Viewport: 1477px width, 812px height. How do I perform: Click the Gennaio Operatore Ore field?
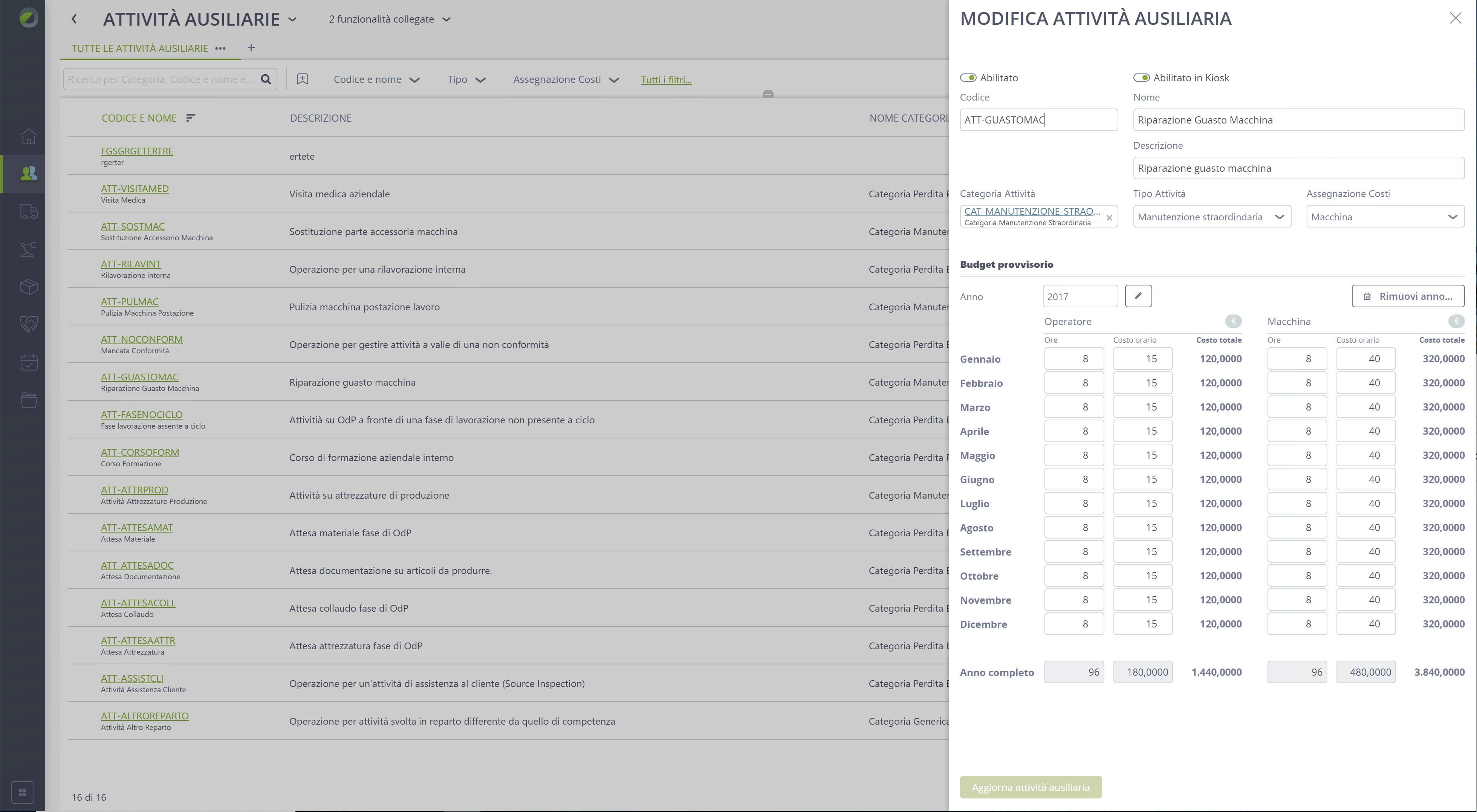click(x=1074, y=359)
